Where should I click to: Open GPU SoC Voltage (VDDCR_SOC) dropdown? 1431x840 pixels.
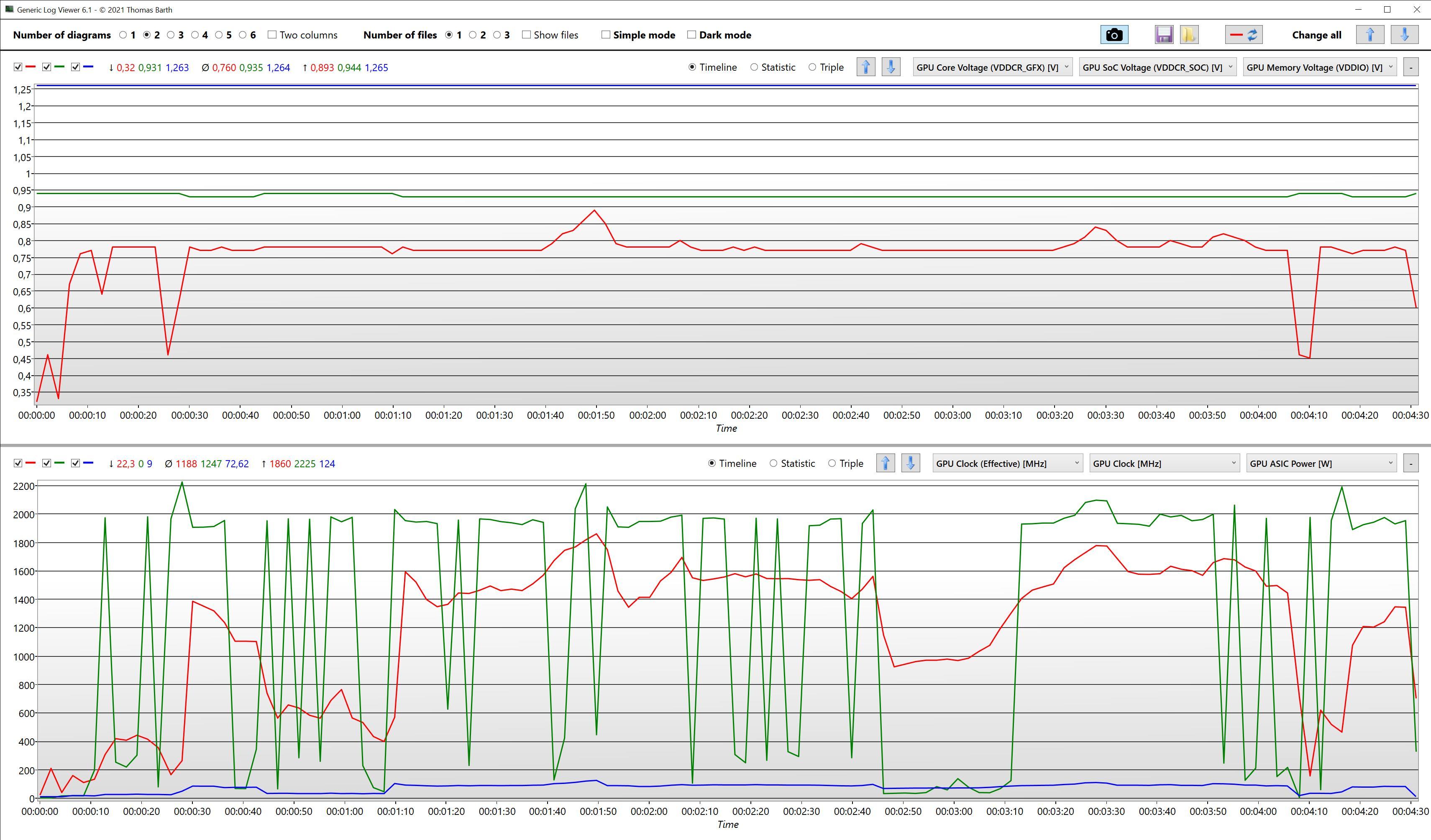[x=1158, y=67]
